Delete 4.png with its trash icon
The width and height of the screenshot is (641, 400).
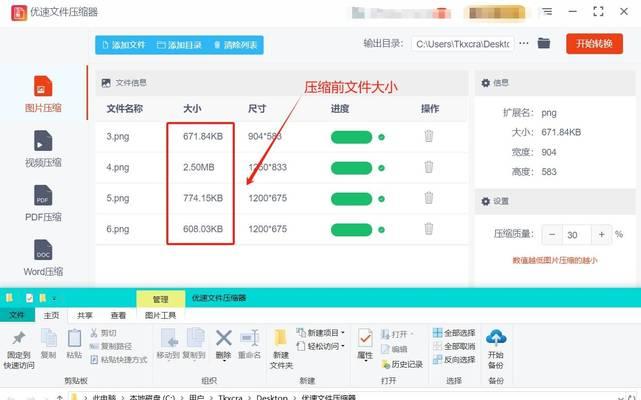click(428, 167)
